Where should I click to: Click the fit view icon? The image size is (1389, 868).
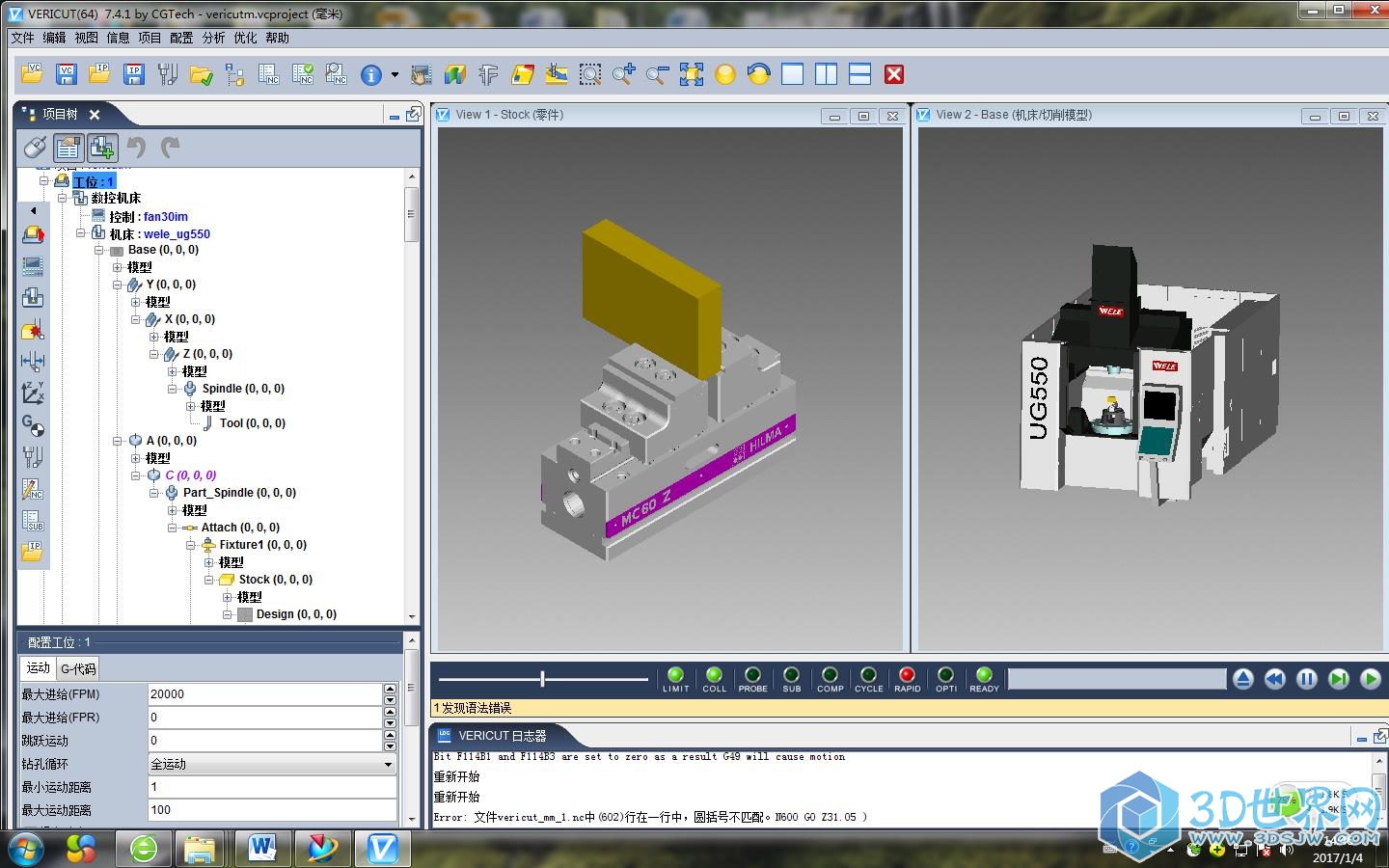tap(692, 74)
